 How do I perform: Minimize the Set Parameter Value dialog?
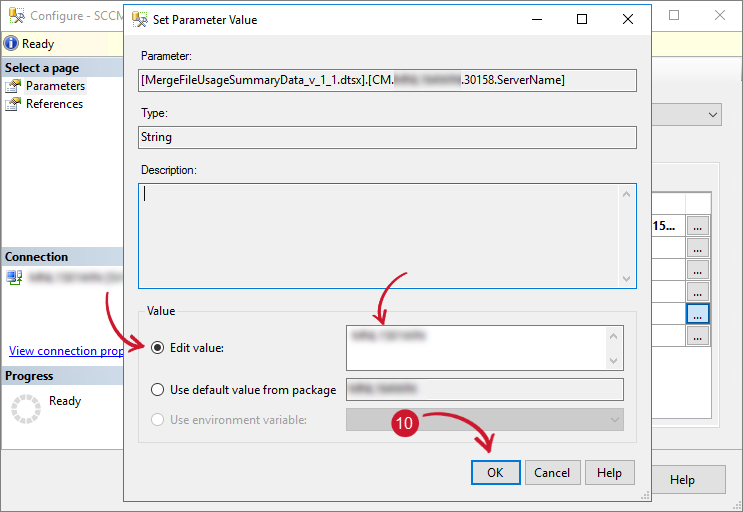coord(537,19)
